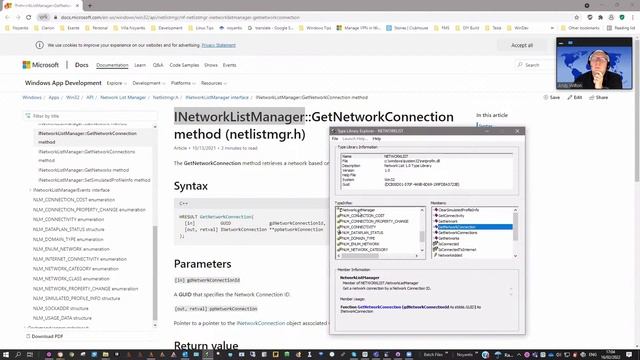Open the Q&A tab in Docs header
This screenshot has height=360, width=640.
[158, 65]
